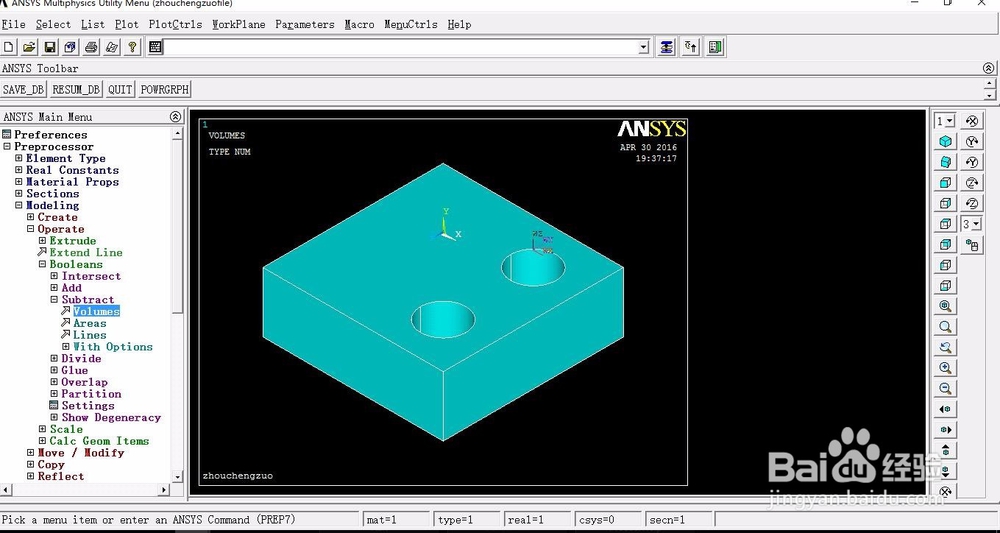
Task: Toggle Dynamic Model Mode icon
Action: coord(971,245)
